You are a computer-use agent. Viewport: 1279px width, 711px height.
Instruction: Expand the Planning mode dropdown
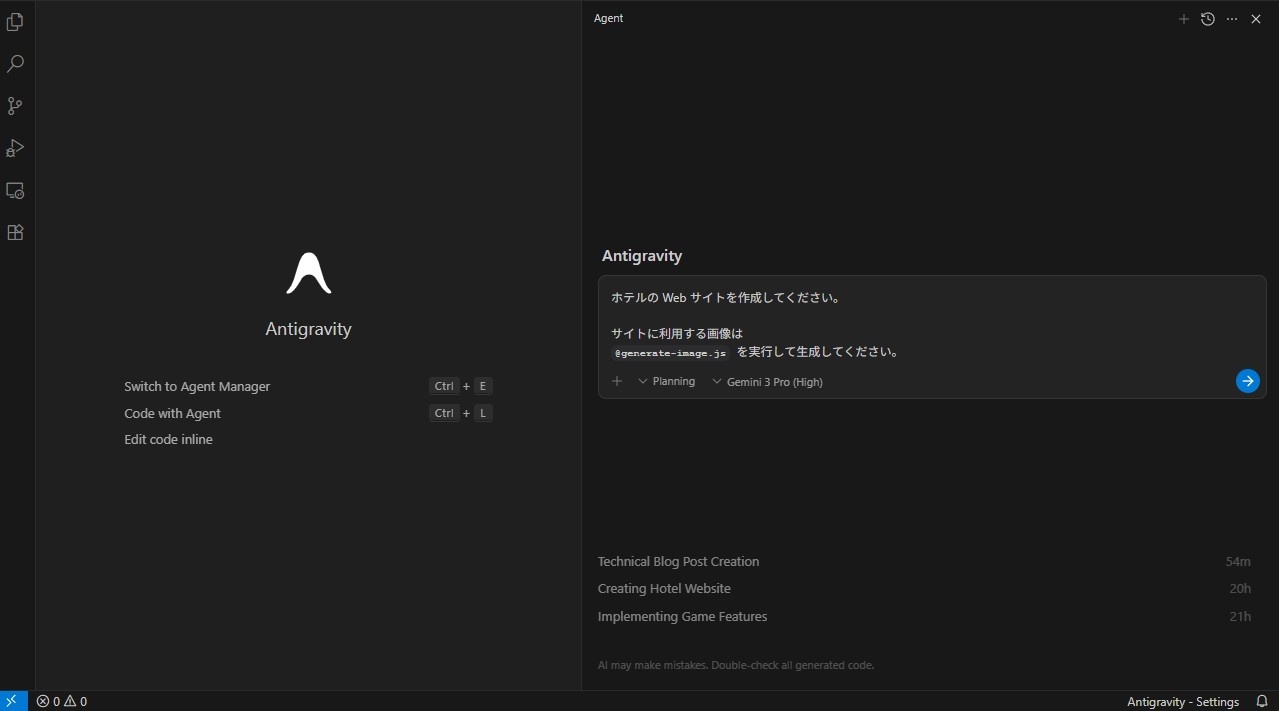[x=667, y=381]
